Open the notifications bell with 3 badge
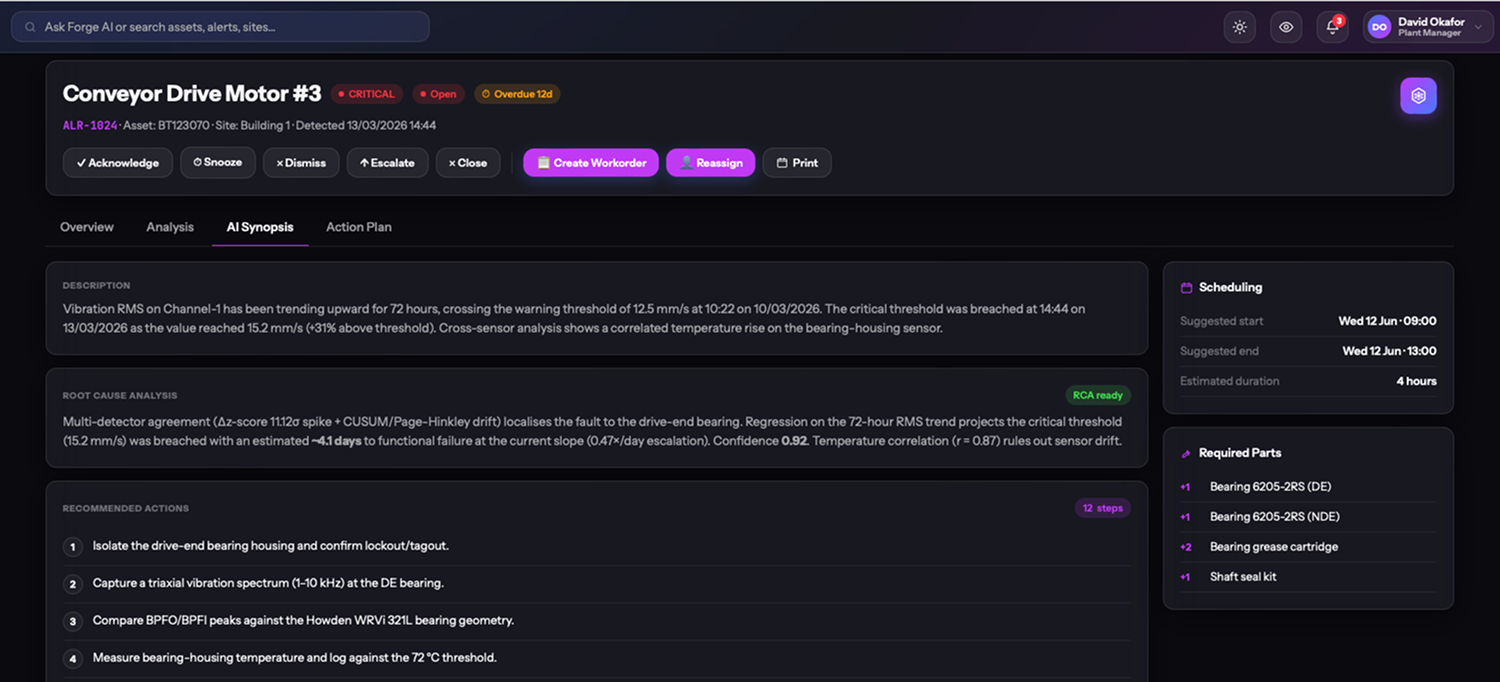 1332,27
